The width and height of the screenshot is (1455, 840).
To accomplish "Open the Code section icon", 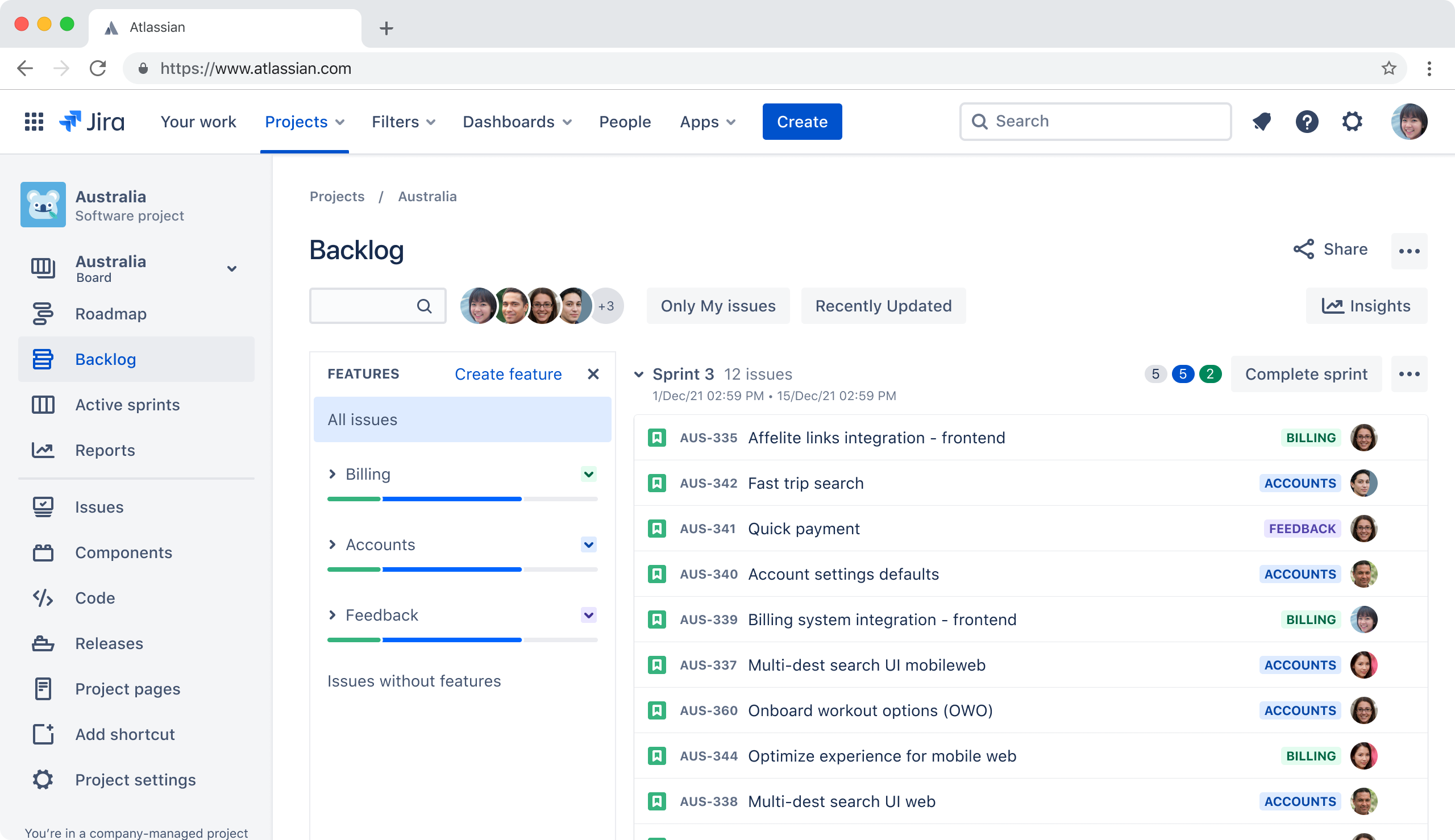I will click(43, 598).
